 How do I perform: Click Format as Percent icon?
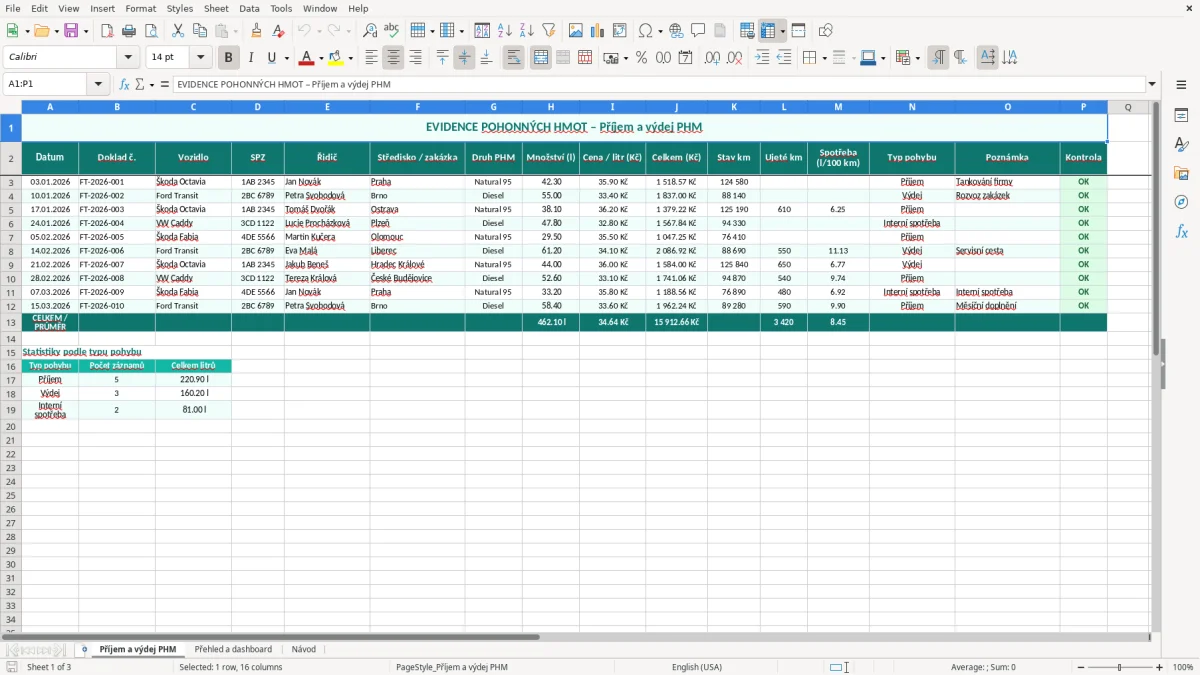click(x=642, y=58)
